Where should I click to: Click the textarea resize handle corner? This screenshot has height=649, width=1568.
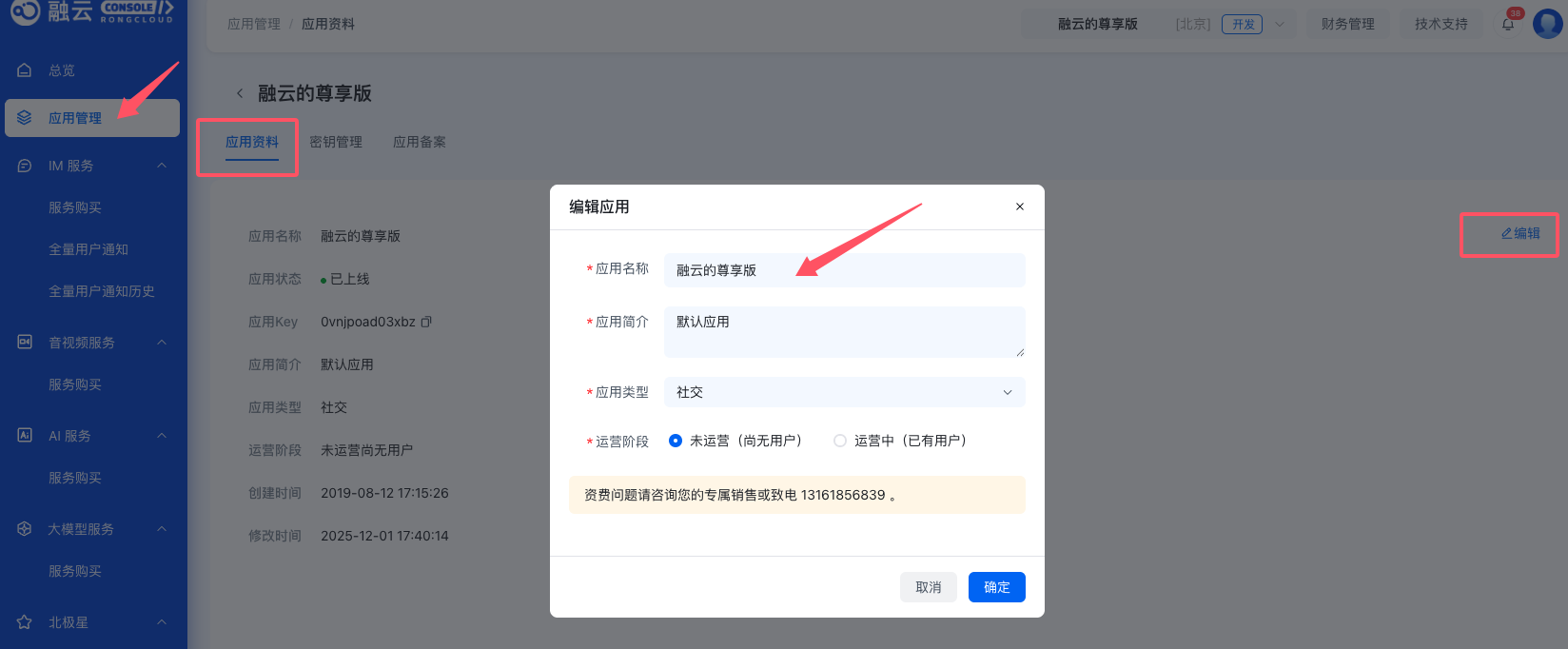pyautogui.click(x=1020, y=352)
